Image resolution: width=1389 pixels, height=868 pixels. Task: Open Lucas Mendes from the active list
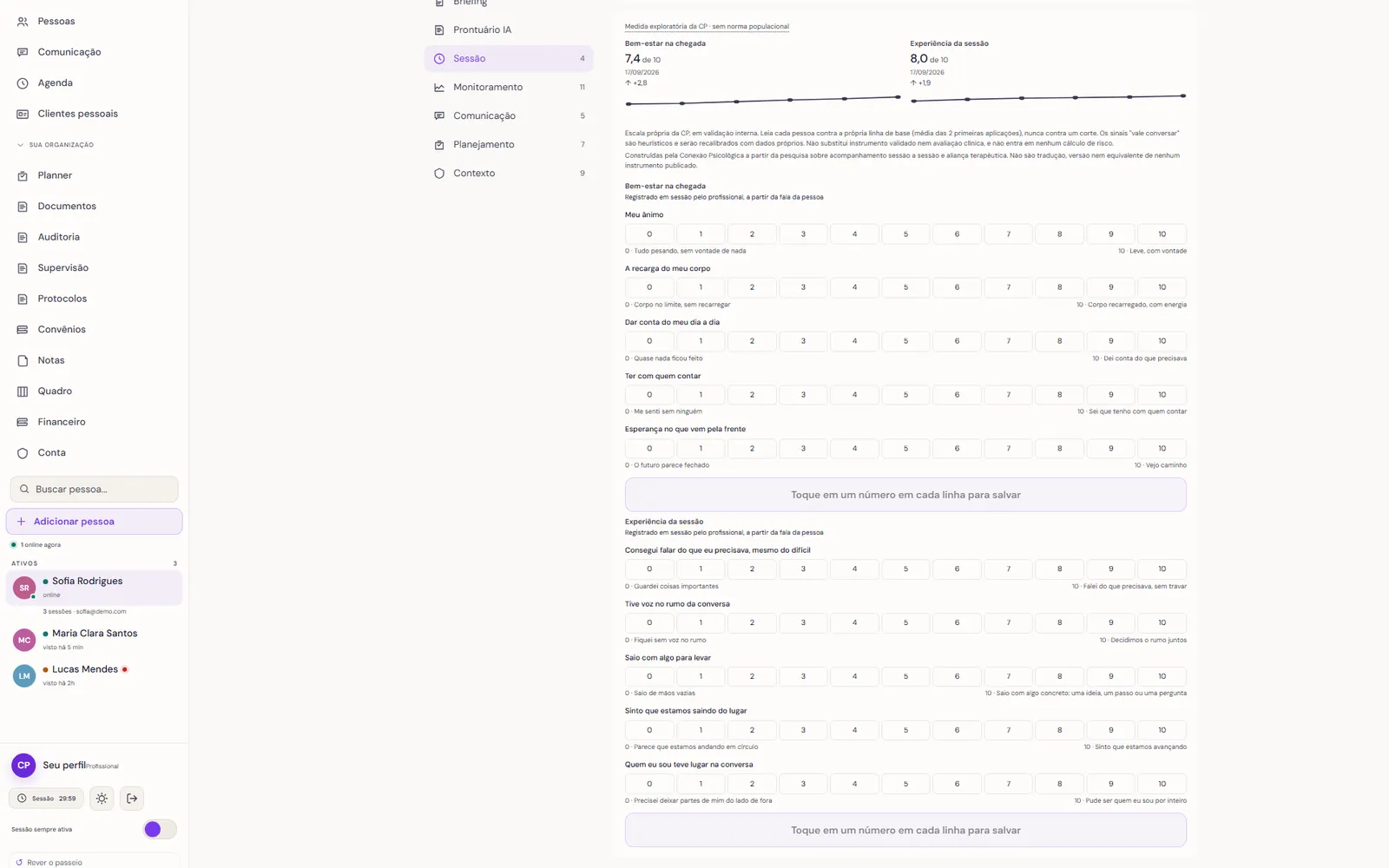[x=94, y=675]
